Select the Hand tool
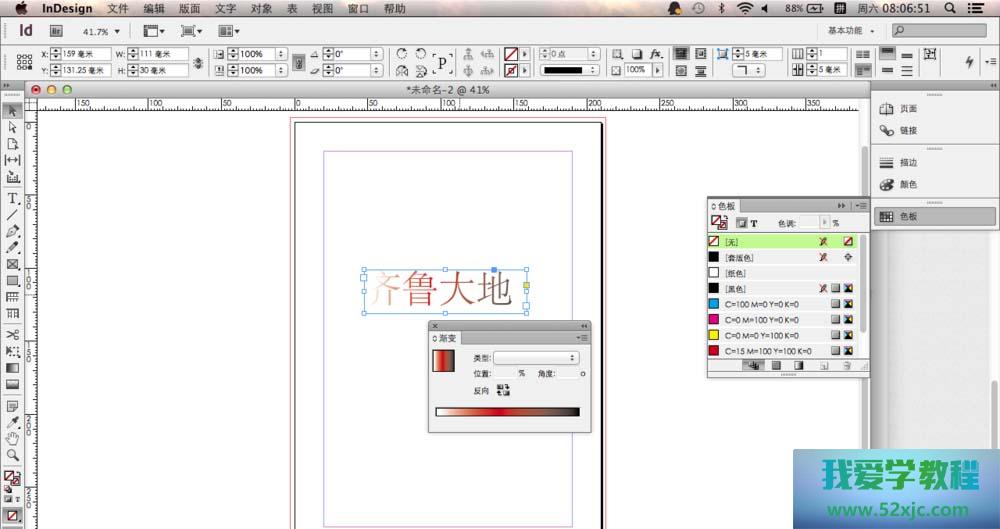Image resolution: width=1000 pixels, height=529 pixels. click(13, 439)
